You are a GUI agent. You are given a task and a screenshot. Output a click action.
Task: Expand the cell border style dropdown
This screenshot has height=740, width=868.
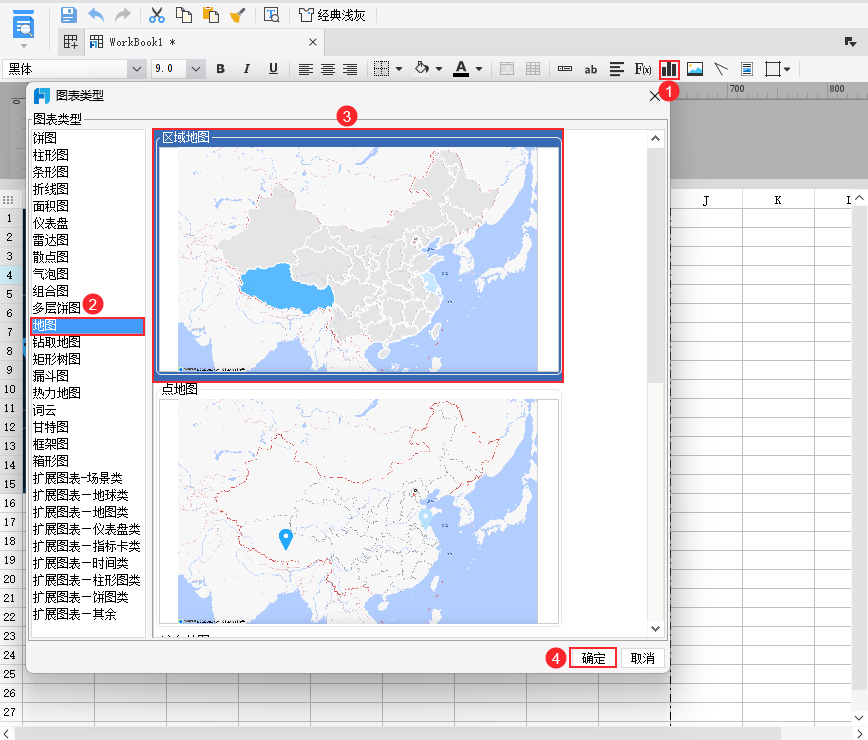click(399, 69)
